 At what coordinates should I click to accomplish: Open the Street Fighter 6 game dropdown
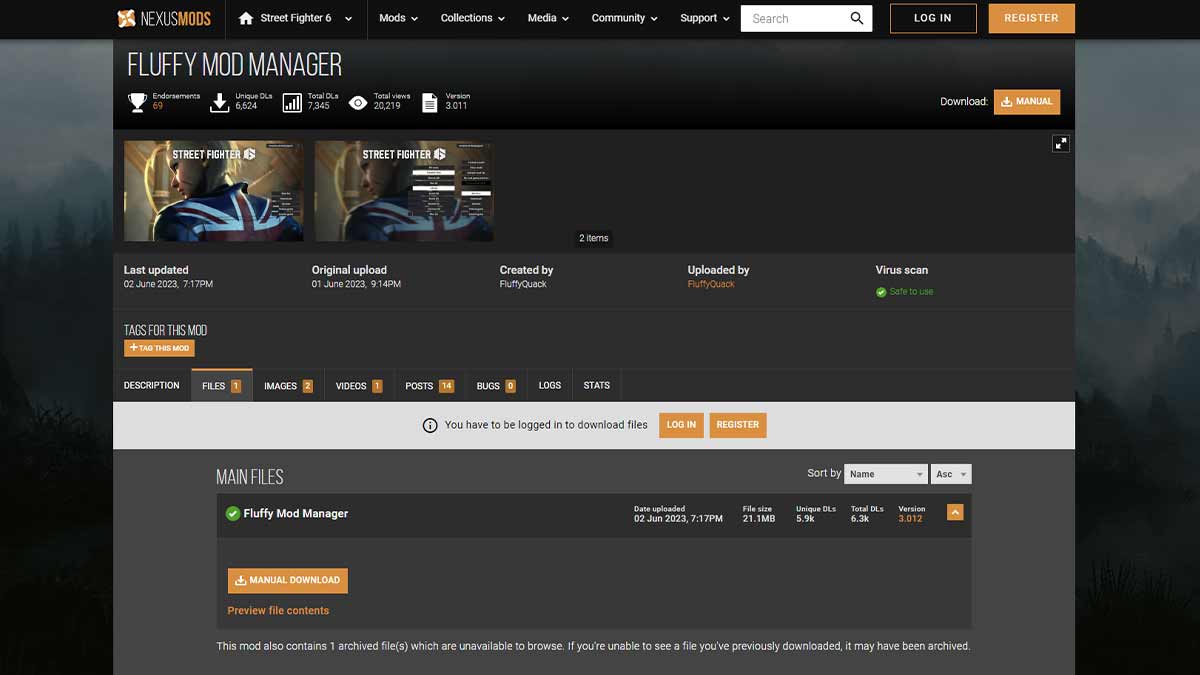(298, 18)
